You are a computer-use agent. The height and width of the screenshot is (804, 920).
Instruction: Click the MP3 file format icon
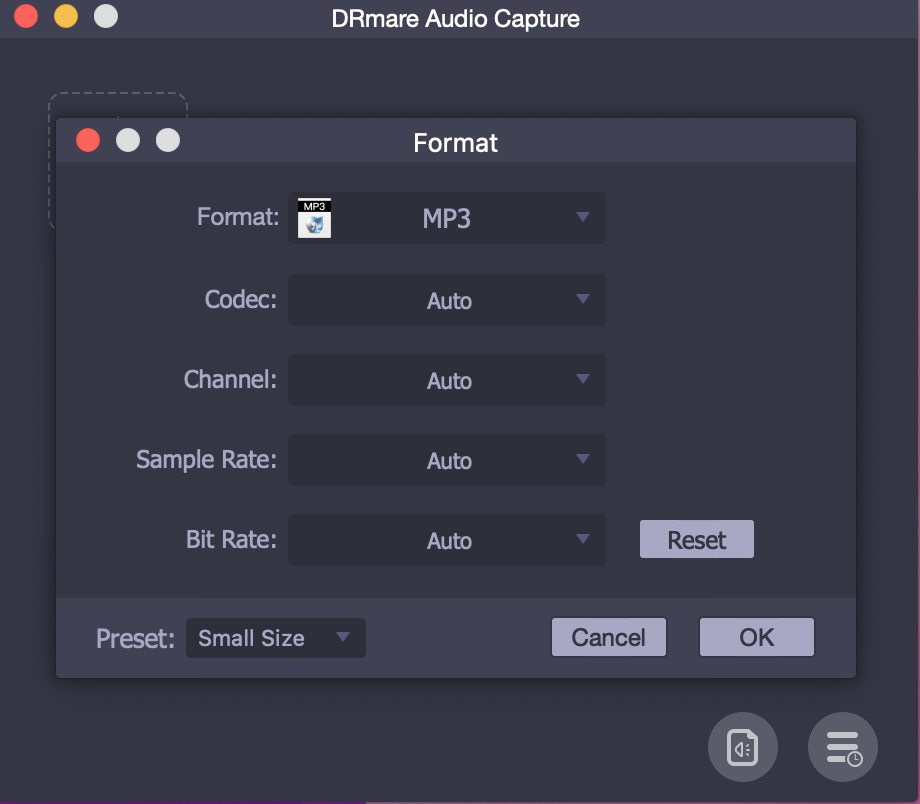point(314,218)
